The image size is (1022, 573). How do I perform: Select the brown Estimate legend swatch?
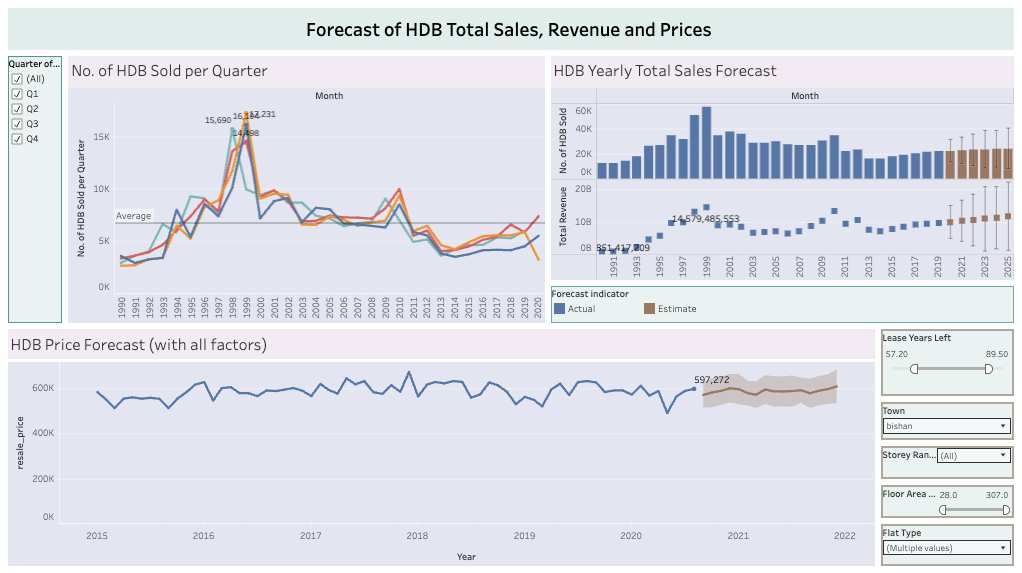(650, 309)
